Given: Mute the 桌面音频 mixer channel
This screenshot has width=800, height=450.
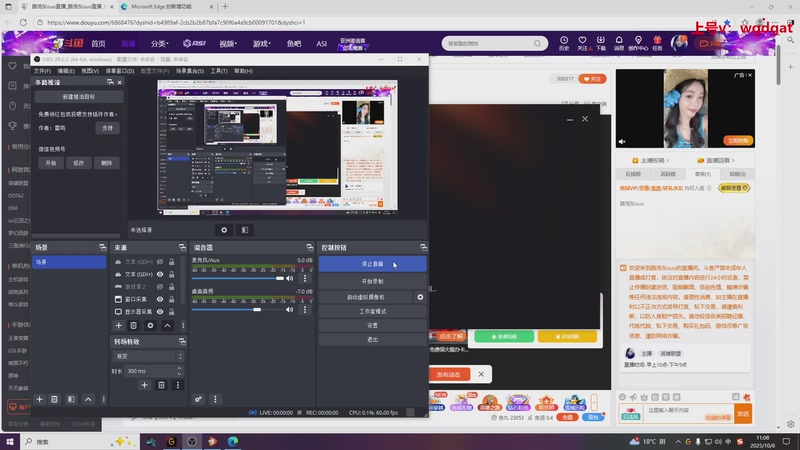Looking at the screenshot, I should (x=290, y=310).
